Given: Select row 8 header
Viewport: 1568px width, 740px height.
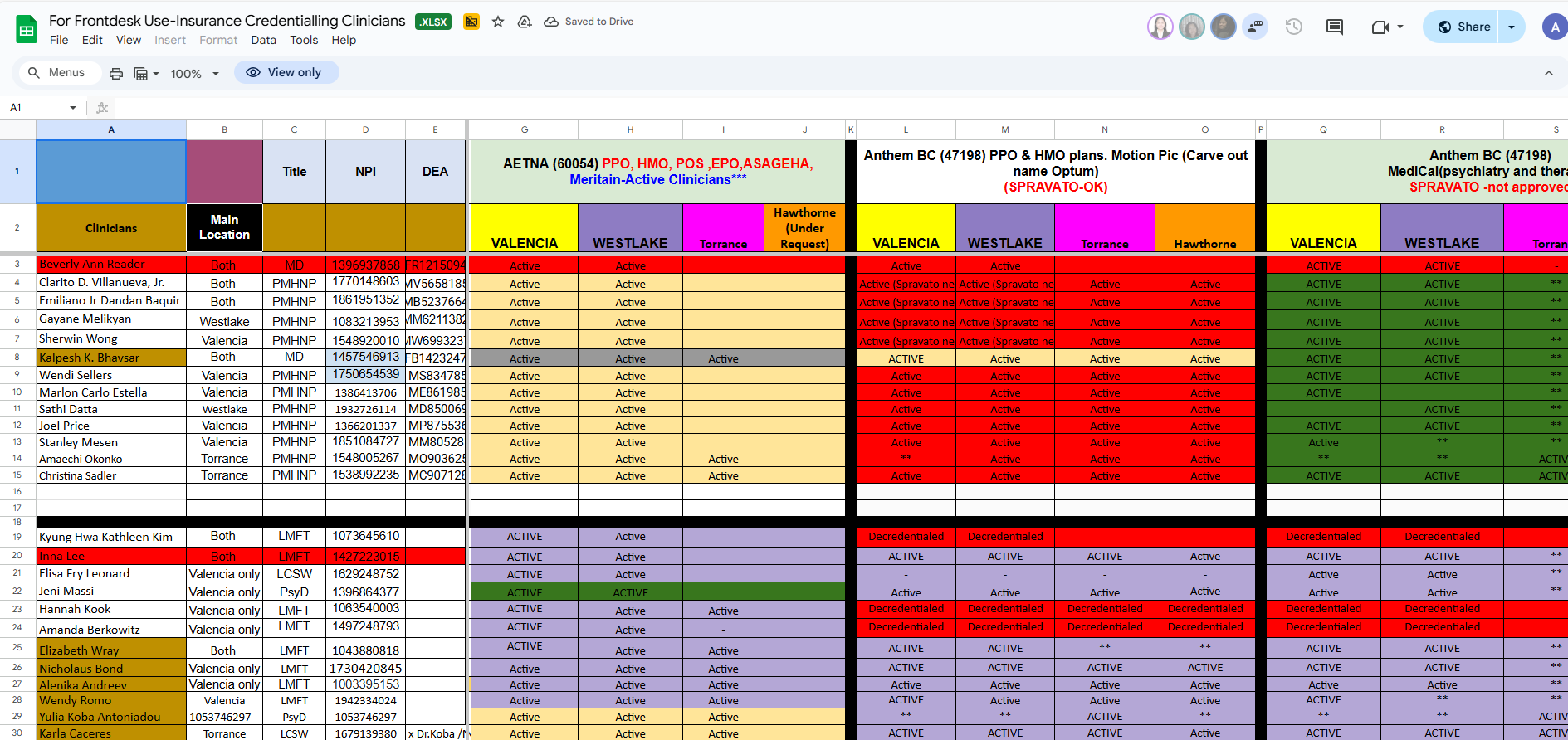Looking at the screenshot, I should tap(17, 358).
